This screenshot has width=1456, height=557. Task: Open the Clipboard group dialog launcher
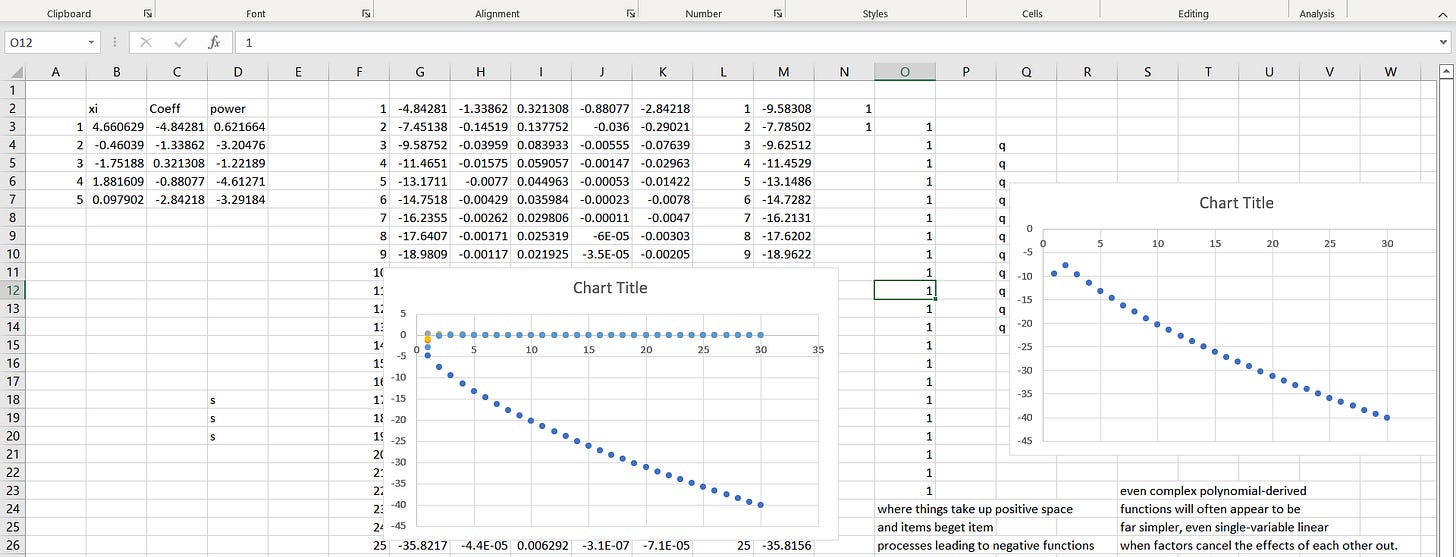[x=148, y=14]
